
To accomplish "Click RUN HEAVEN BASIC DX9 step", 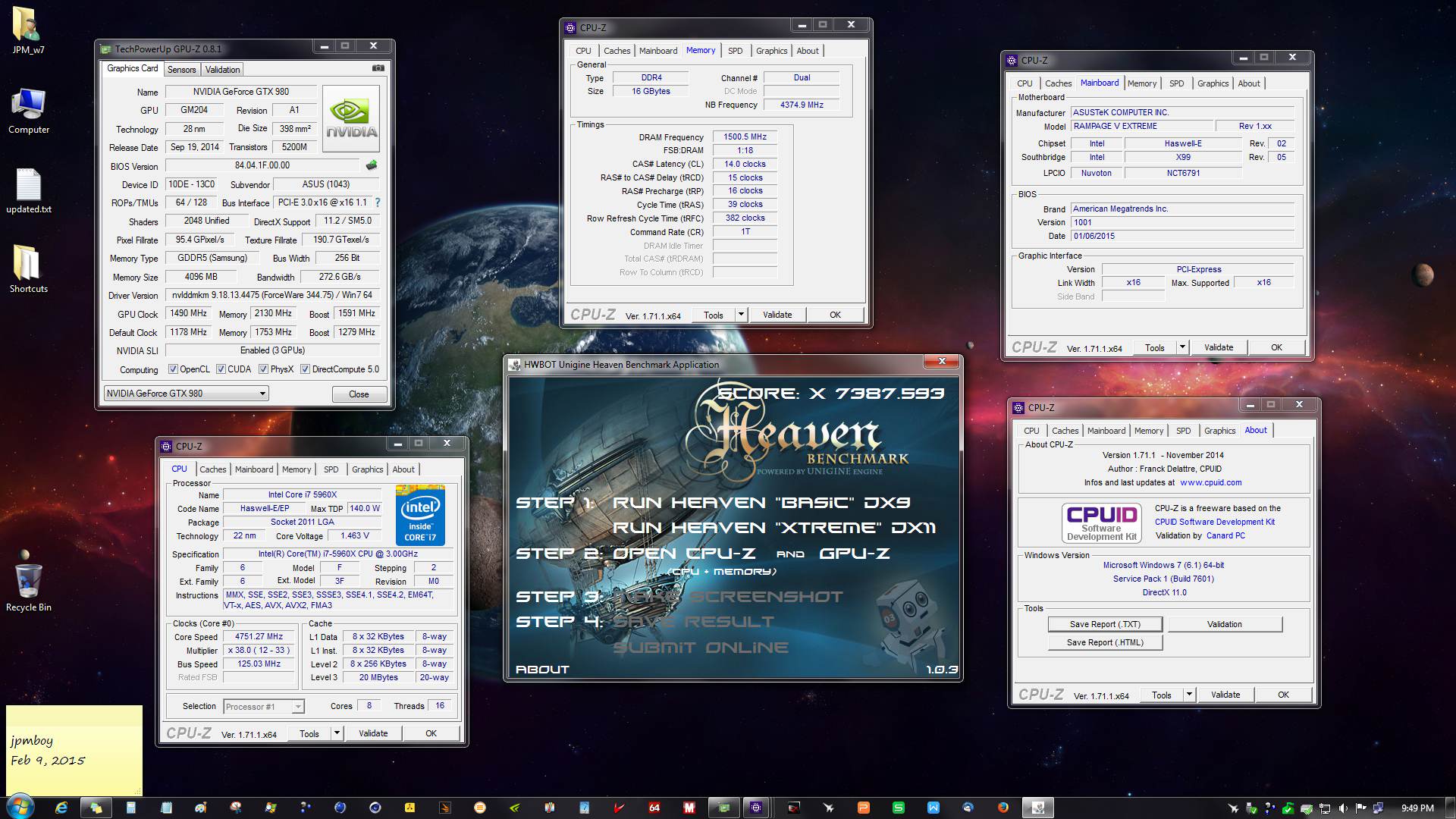I will pyautogui.click(x=761, y=503).
